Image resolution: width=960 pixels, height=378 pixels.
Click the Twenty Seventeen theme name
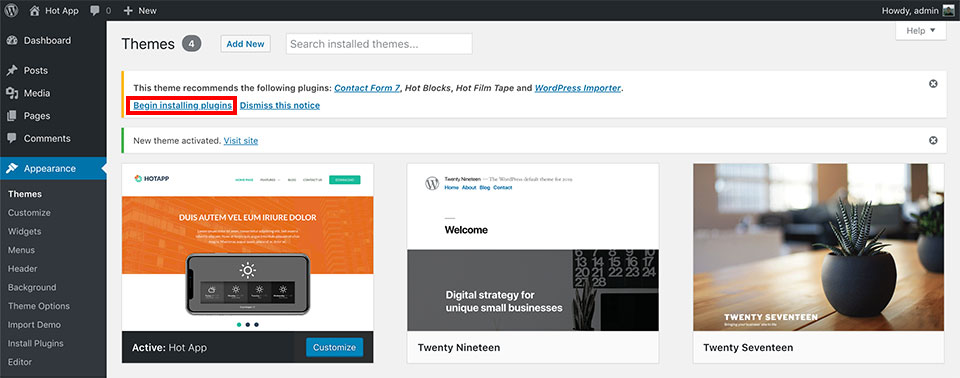[x=748, y=347]
